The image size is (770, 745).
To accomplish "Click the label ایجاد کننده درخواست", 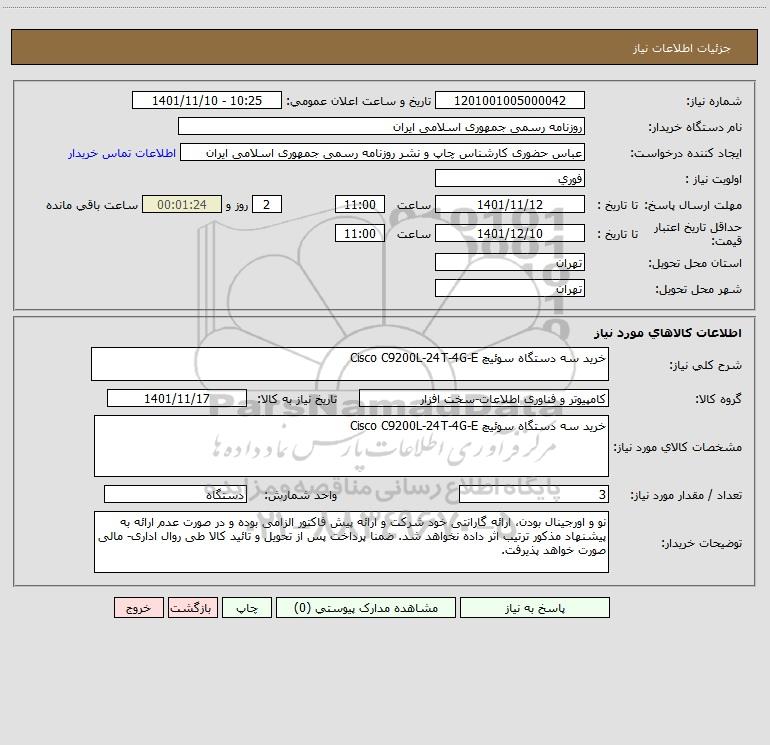I will 686,154.
